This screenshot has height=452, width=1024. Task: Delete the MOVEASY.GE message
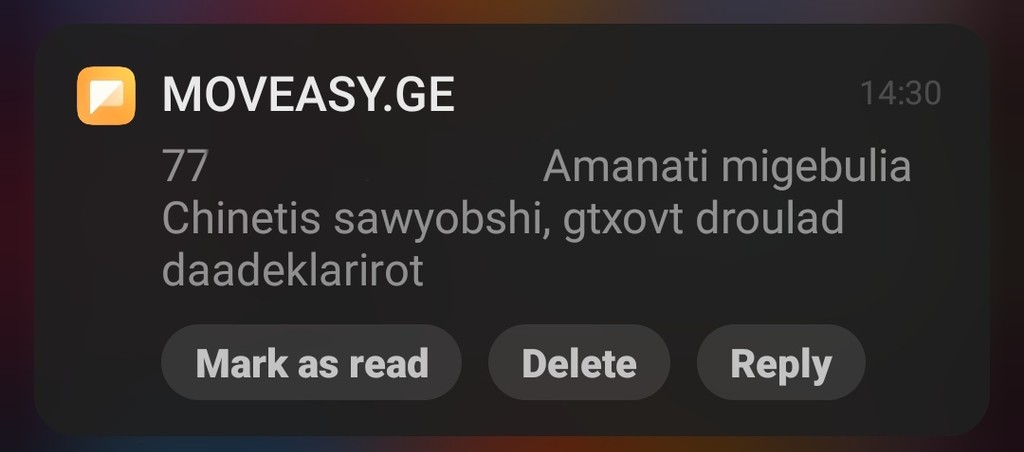point(579,363)
